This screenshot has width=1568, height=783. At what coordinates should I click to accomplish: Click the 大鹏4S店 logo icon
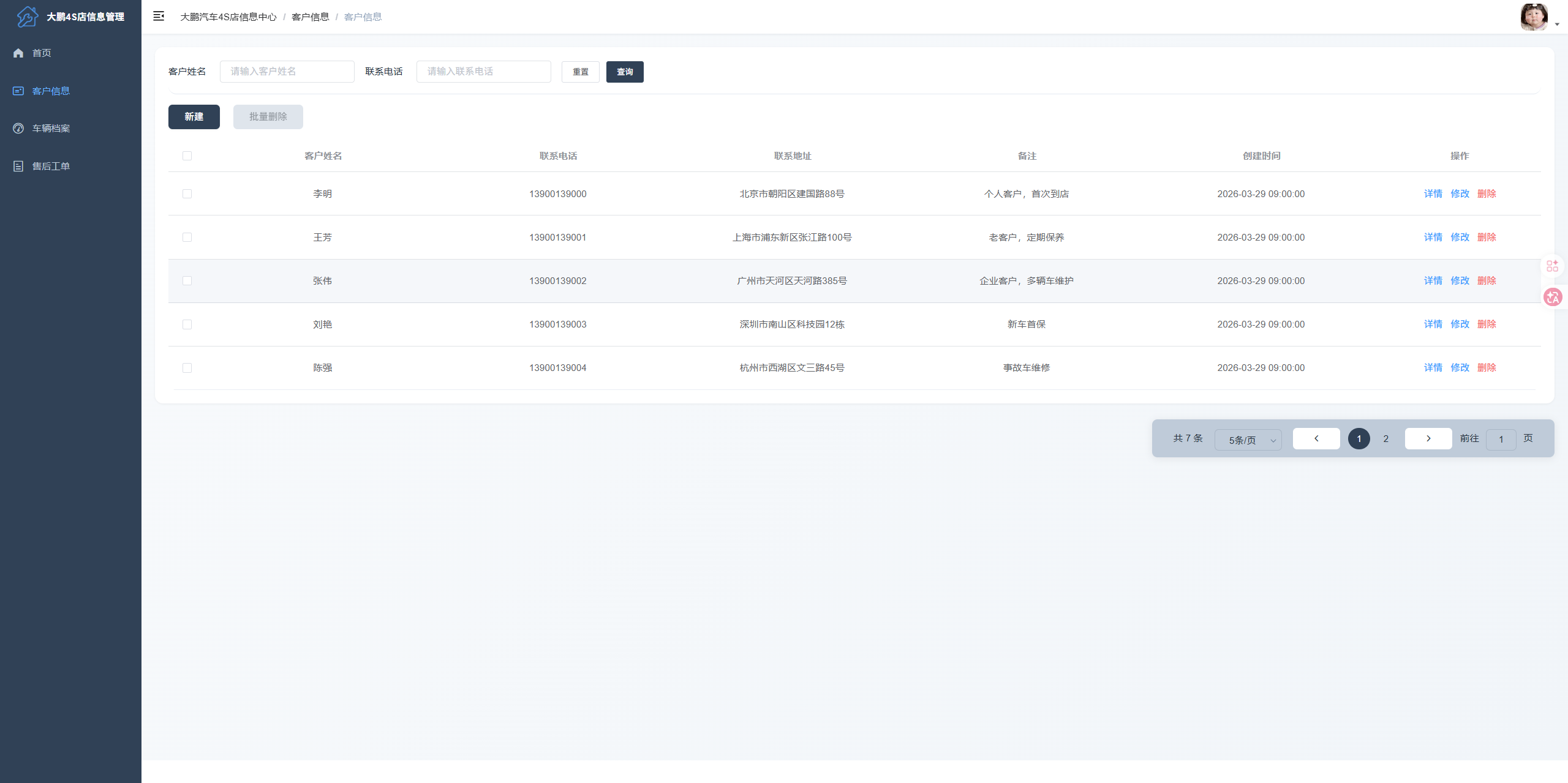[28, 17]
